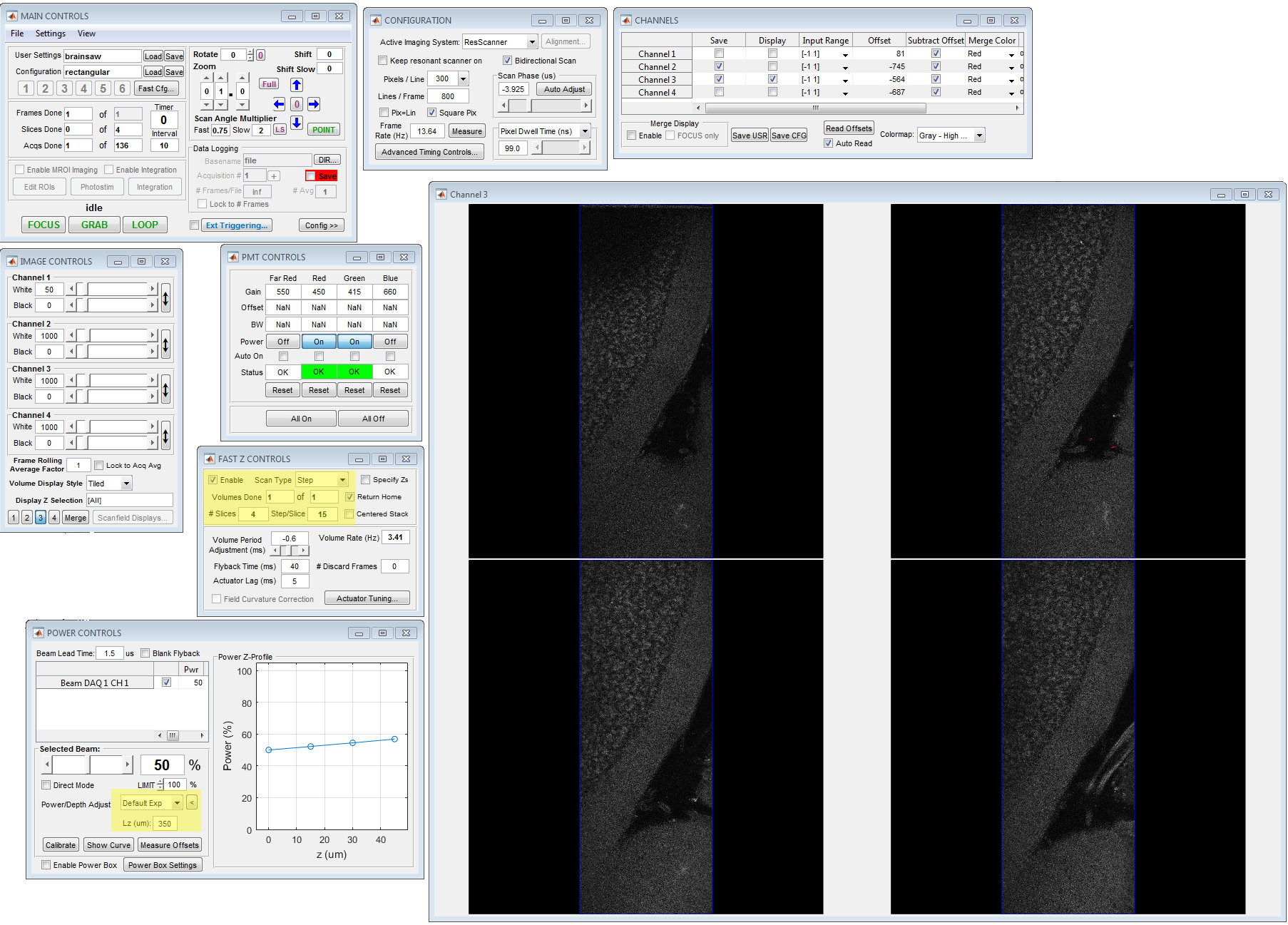
Task: Toggle Keep resonant scanner on checkbox
Action: [x=383, y=61]
